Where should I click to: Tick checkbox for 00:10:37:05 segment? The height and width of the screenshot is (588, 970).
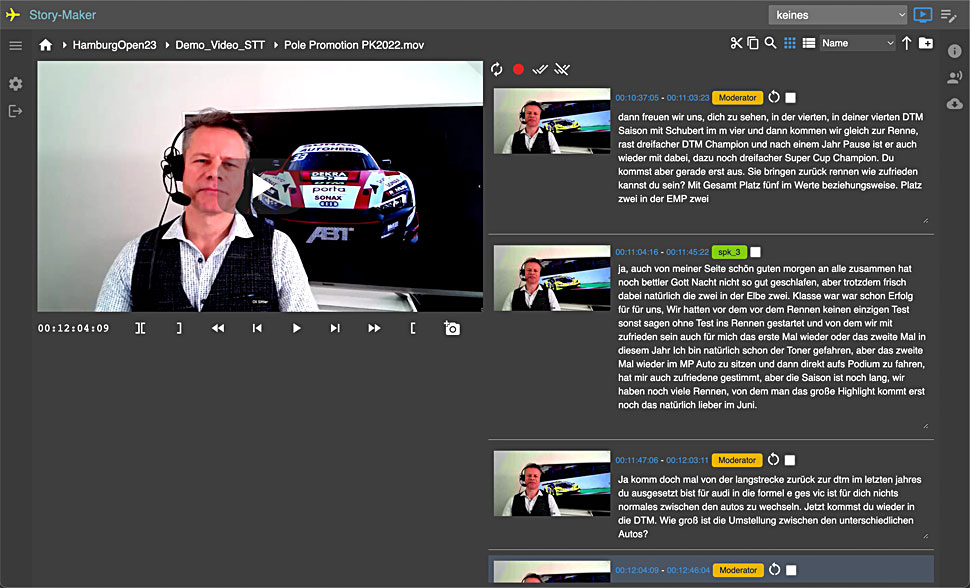coord(791,98)
